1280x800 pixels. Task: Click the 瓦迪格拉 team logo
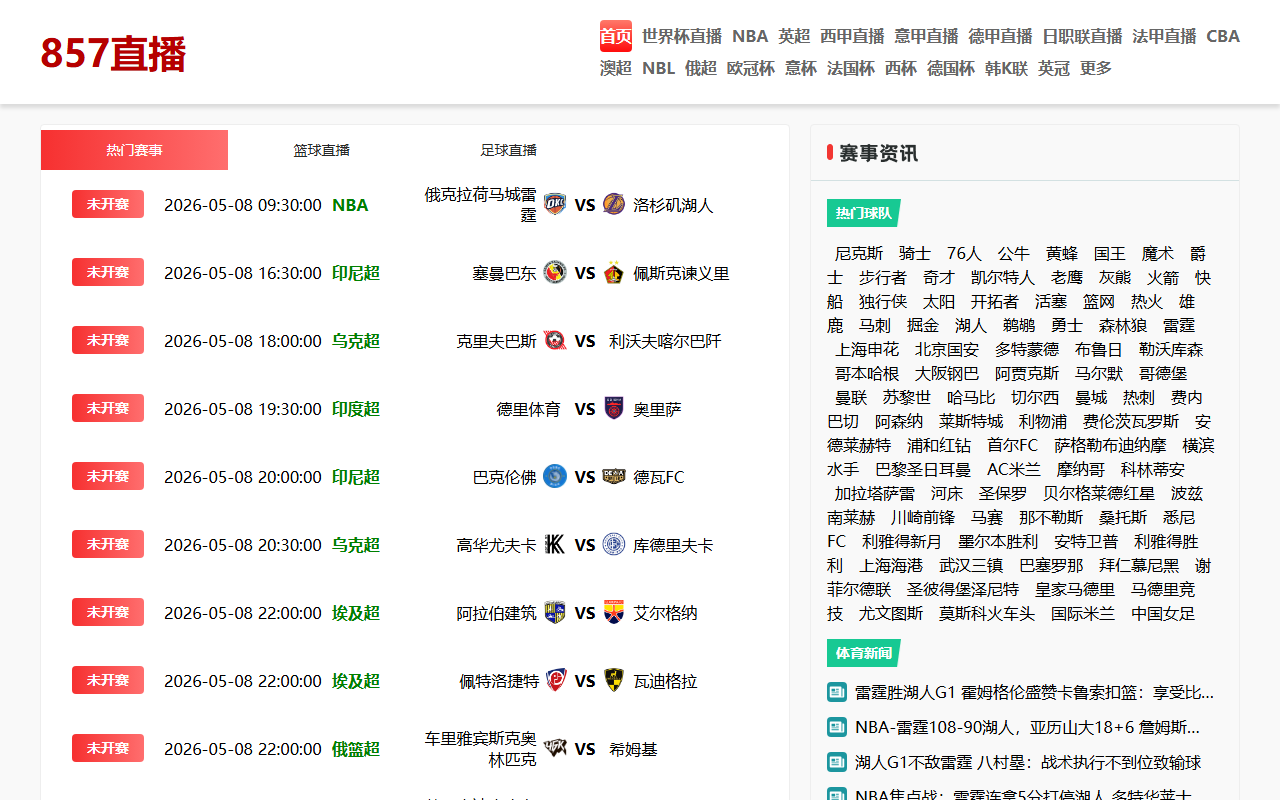614,681
